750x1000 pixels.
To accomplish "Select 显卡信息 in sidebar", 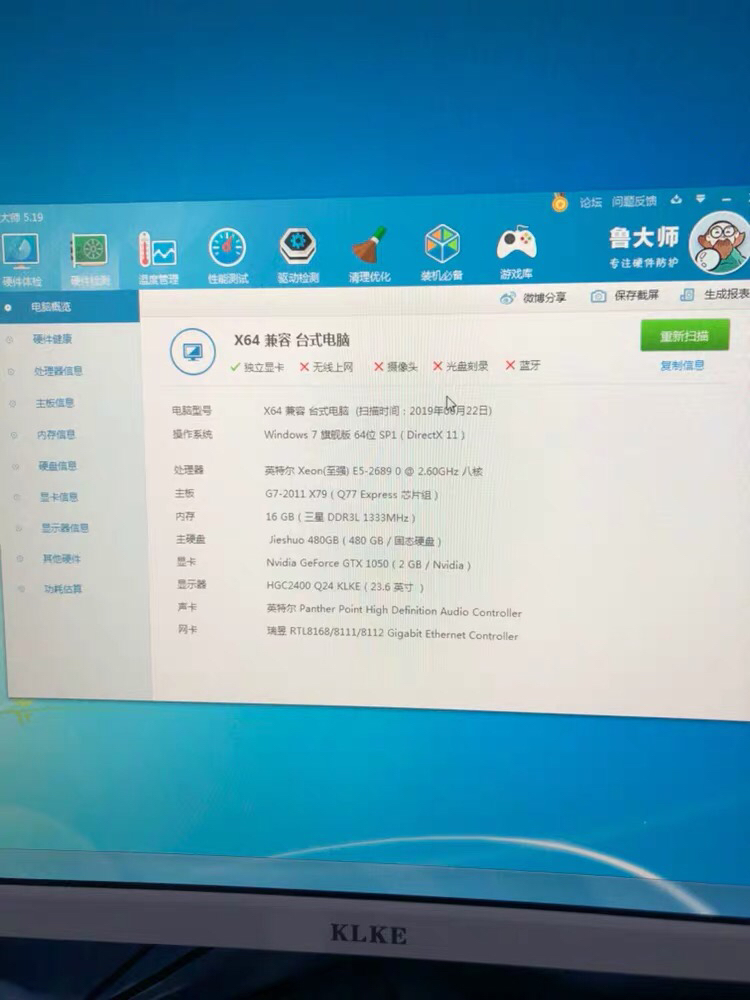I will click(x=59, y=497).
